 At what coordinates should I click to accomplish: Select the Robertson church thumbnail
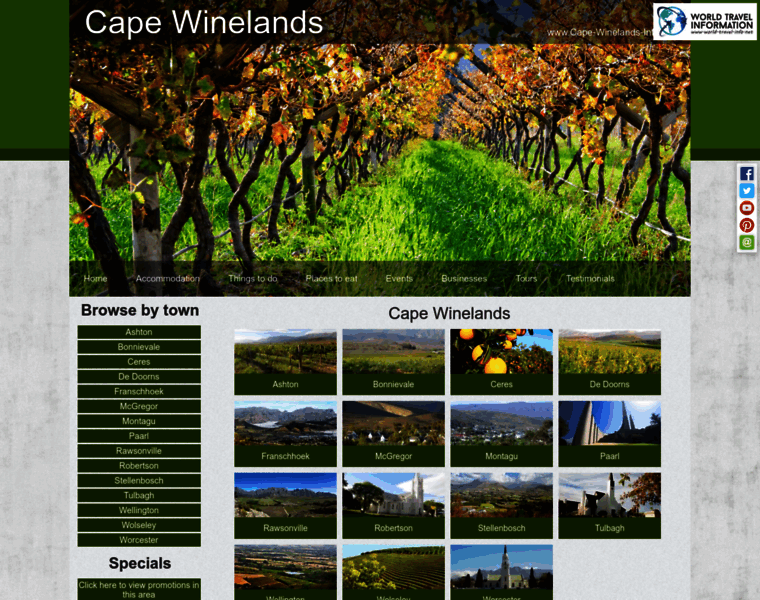pos(393,505)
